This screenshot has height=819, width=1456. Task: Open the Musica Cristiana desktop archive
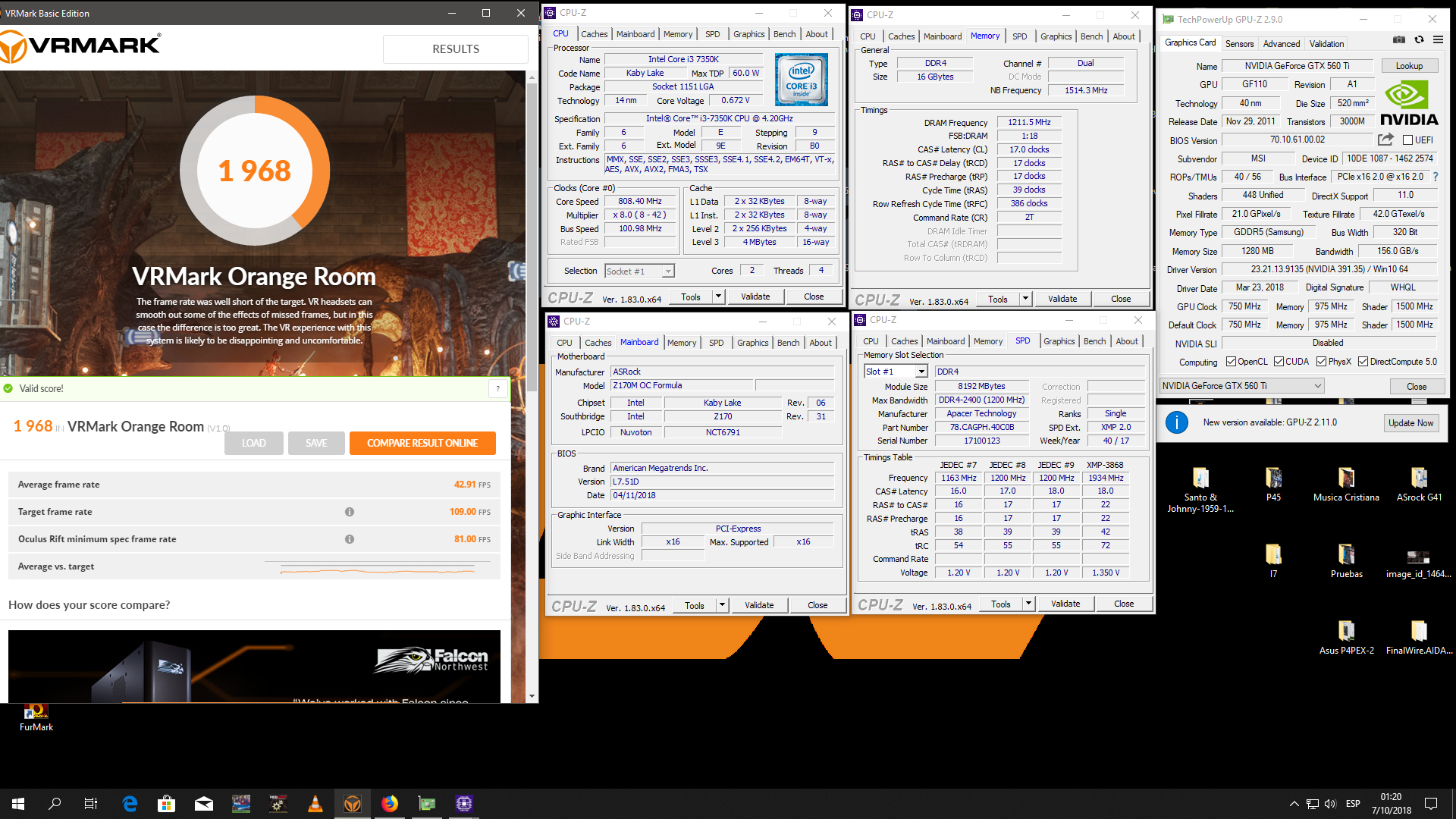coord(1346,485)
